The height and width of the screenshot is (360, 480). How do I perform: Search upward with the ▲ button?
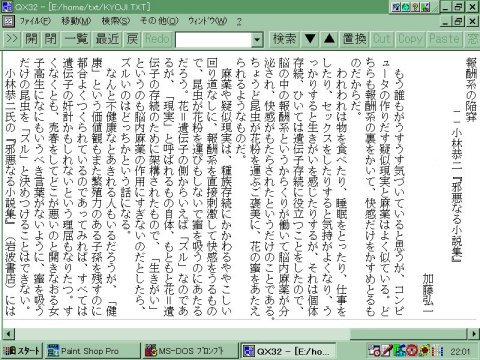point(329,39)
